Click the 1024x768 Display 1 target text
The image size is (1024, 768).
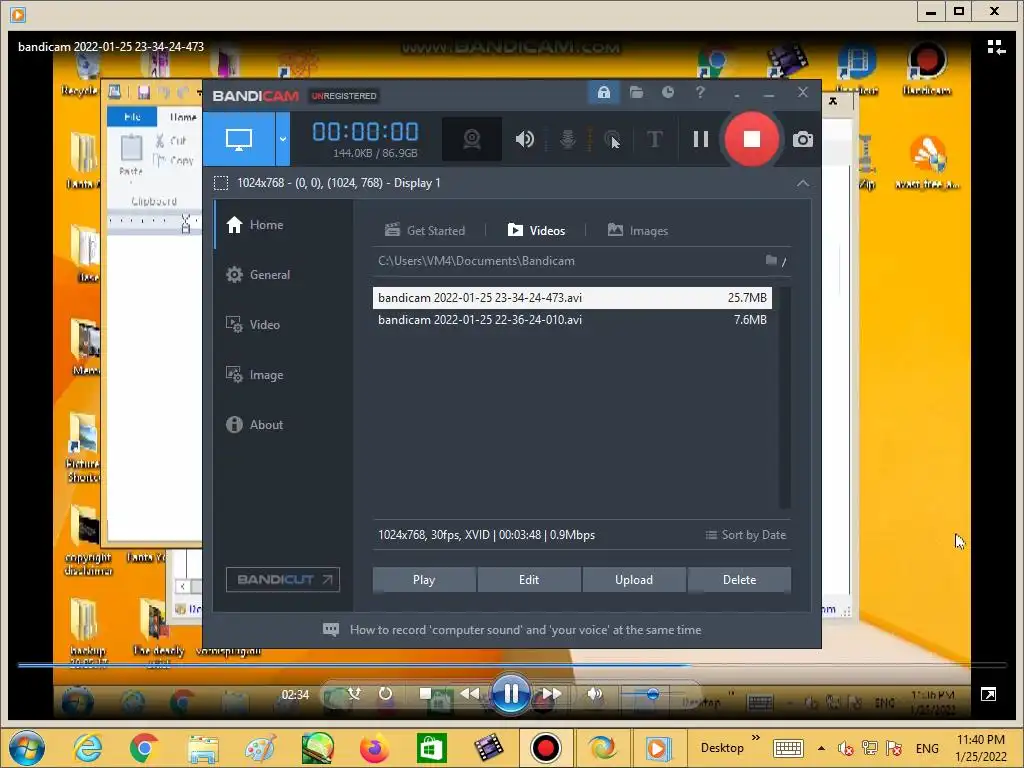click(x=339, y=183)
